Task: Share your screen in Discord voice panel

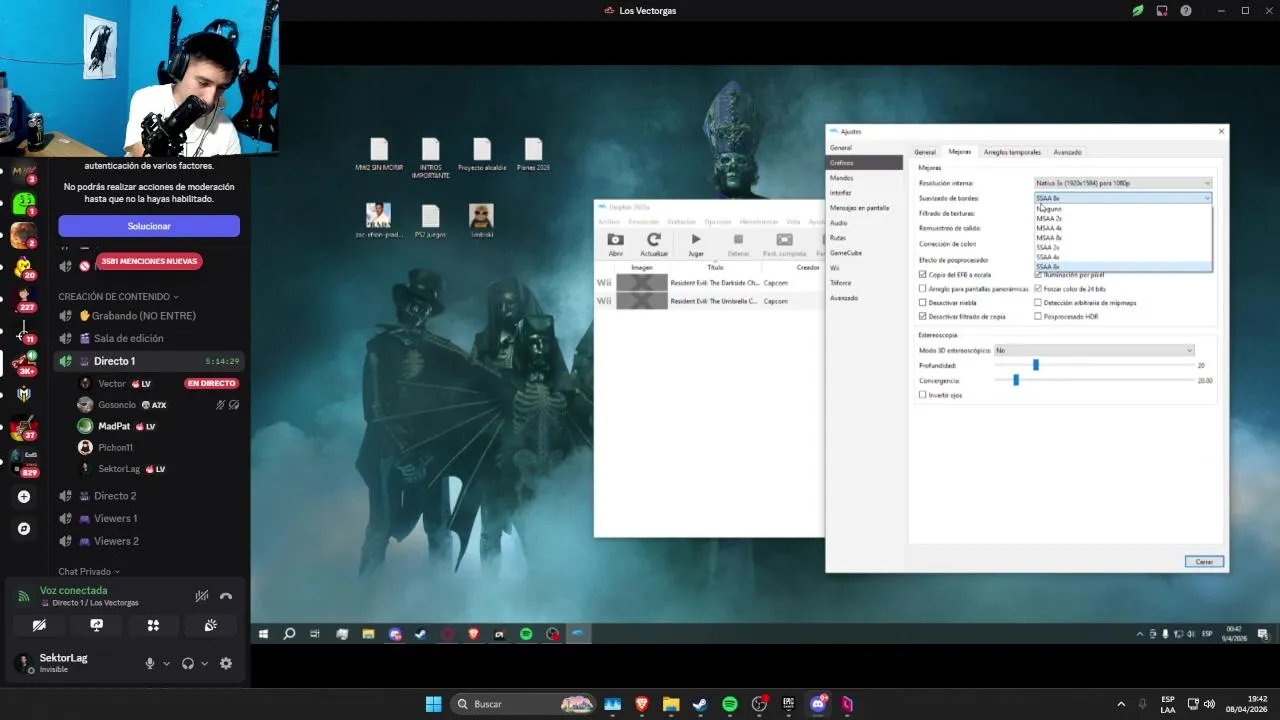Action: (96, 625)
